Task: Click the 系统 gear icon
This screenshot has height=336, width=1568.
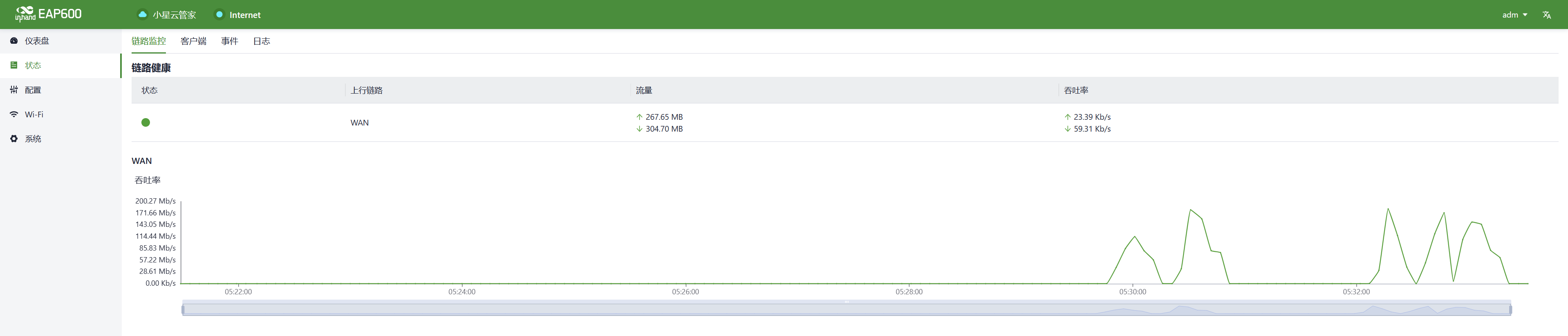Action: [14, 139]
